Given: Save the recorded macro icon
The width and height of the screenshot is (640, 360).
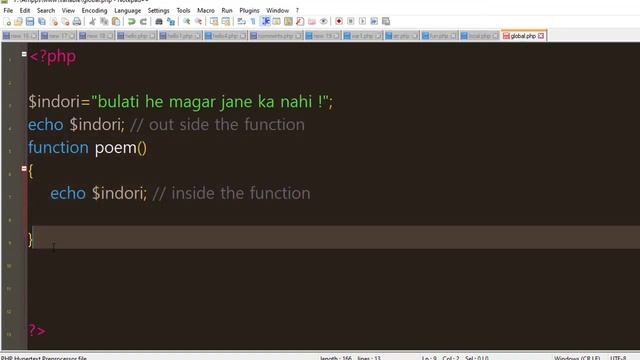Looking at the screenshot, I should pos(386,22).
